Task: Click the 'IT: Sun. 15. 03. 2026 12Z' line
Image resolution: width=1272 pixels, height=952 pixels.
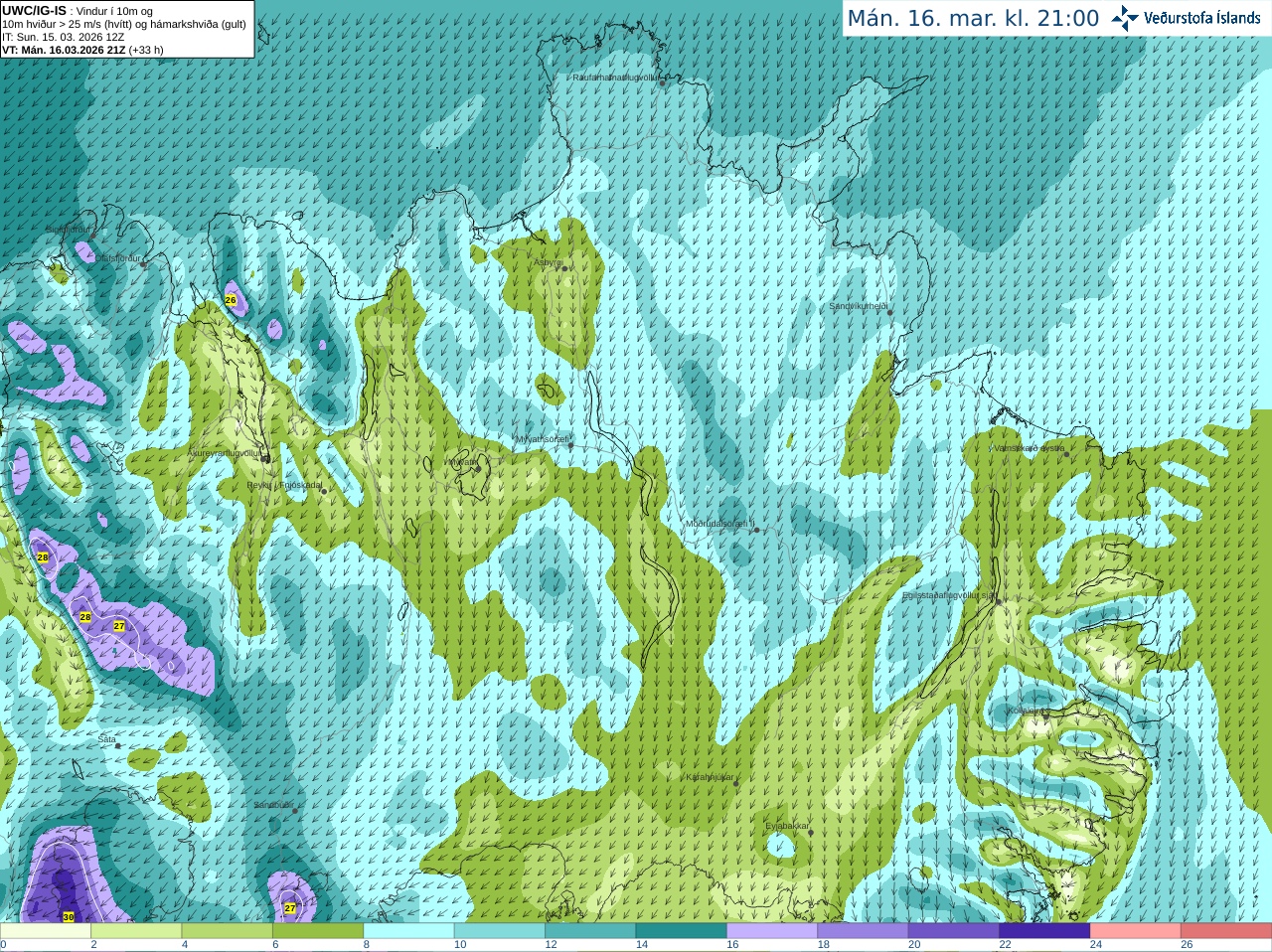Action: [63, 37]
